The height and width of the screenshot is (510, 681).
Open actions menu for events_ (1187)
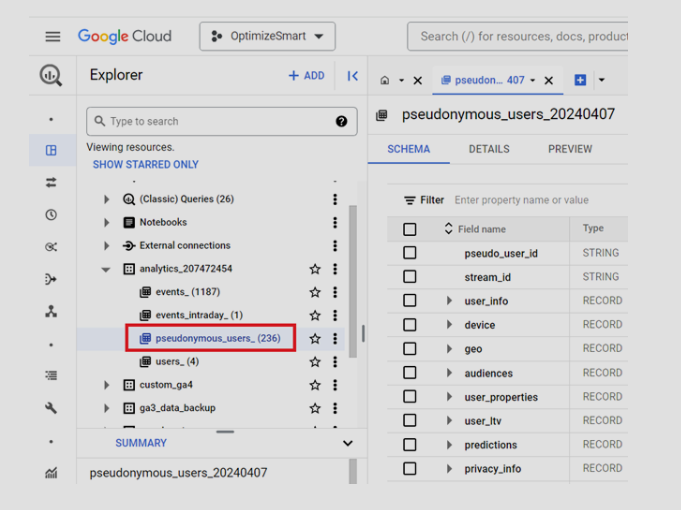[335, 292]
